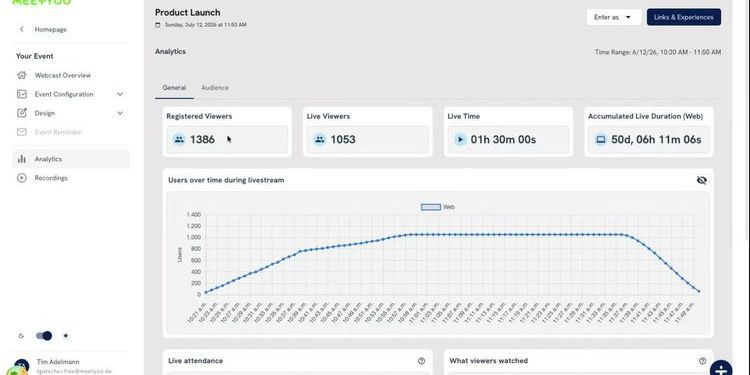Click the Live attendance heading
The image size is (750, 375).
196,361
